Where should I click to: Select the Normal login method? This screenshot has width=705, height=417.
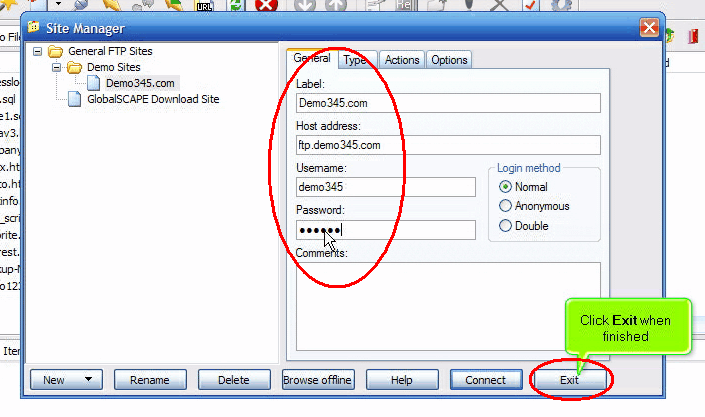pyautogui.click(x=505, y=187)
